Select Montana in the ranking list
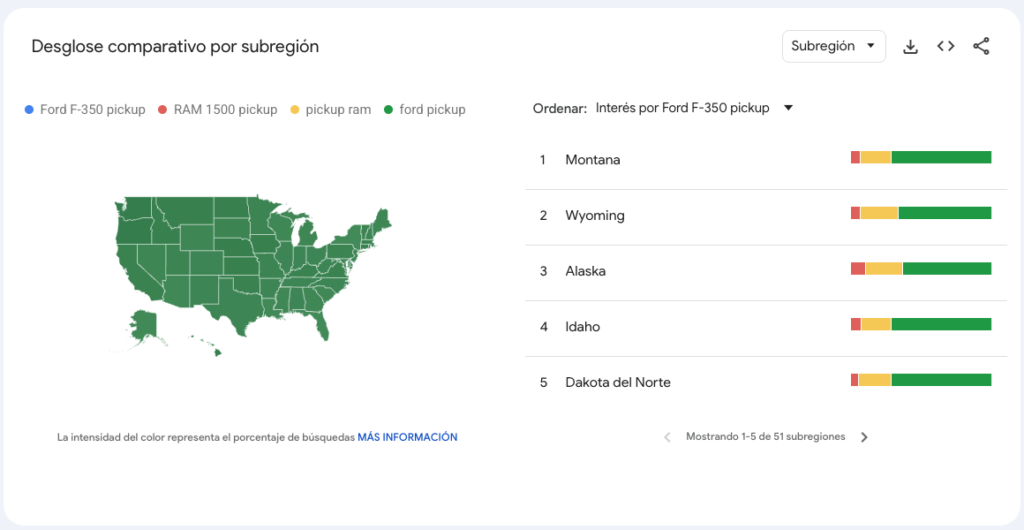The image size is (1024, 530). coord(592,160)
